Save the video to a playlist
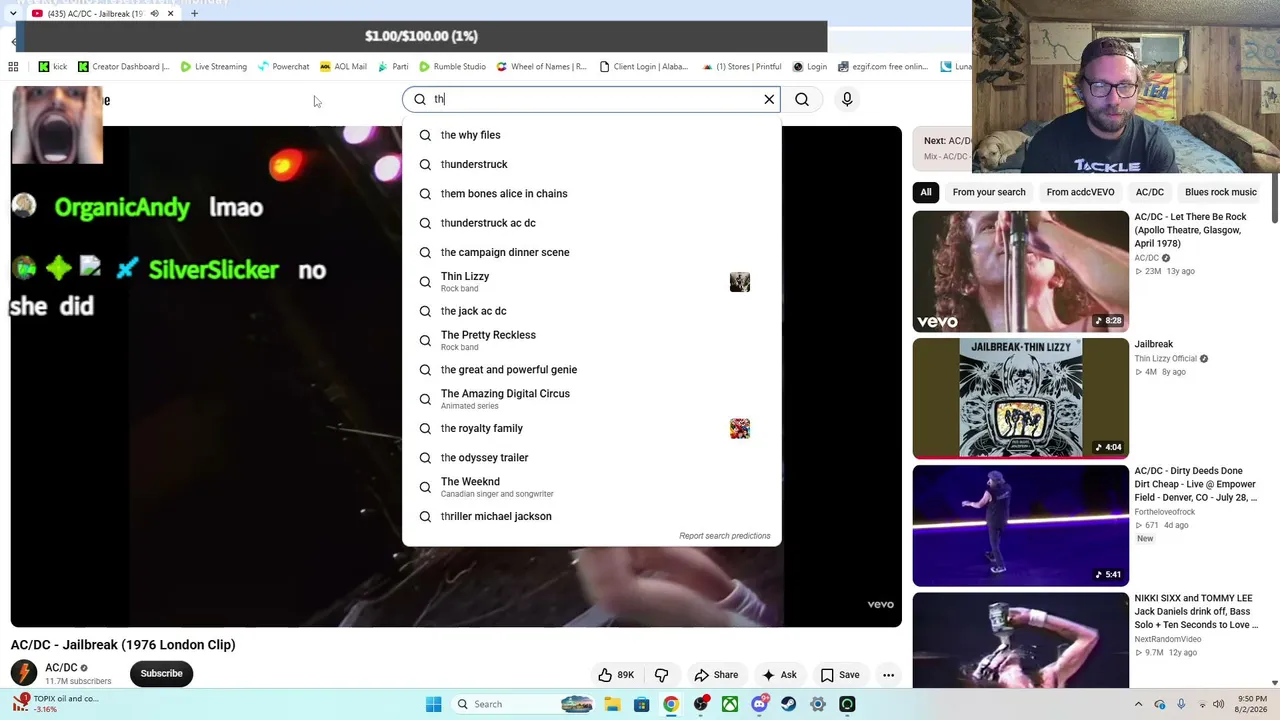This screenshot has height=720, width=1280. 840,675
